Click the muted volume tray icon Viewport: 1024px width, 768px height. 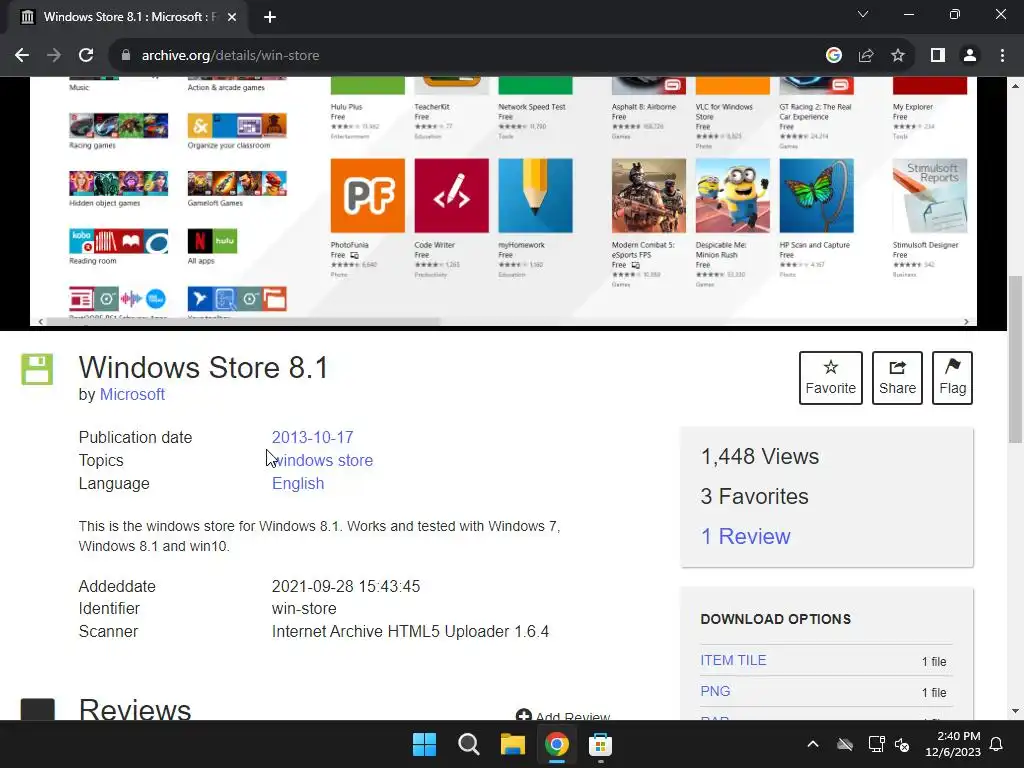click(x=902, y=744)
